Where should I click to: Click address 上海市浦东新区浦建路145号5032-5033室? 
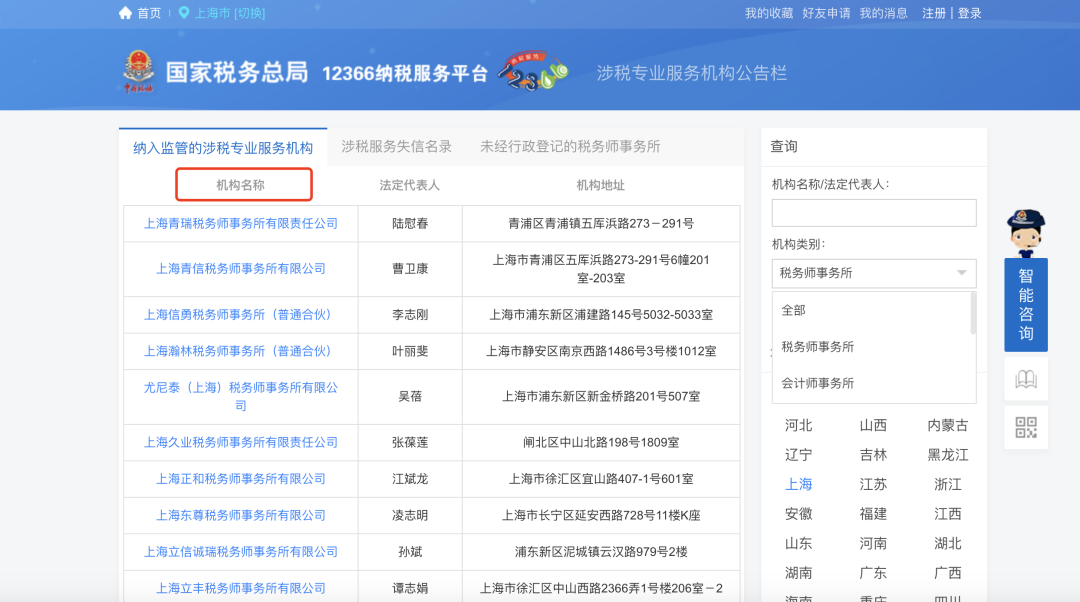601,314
